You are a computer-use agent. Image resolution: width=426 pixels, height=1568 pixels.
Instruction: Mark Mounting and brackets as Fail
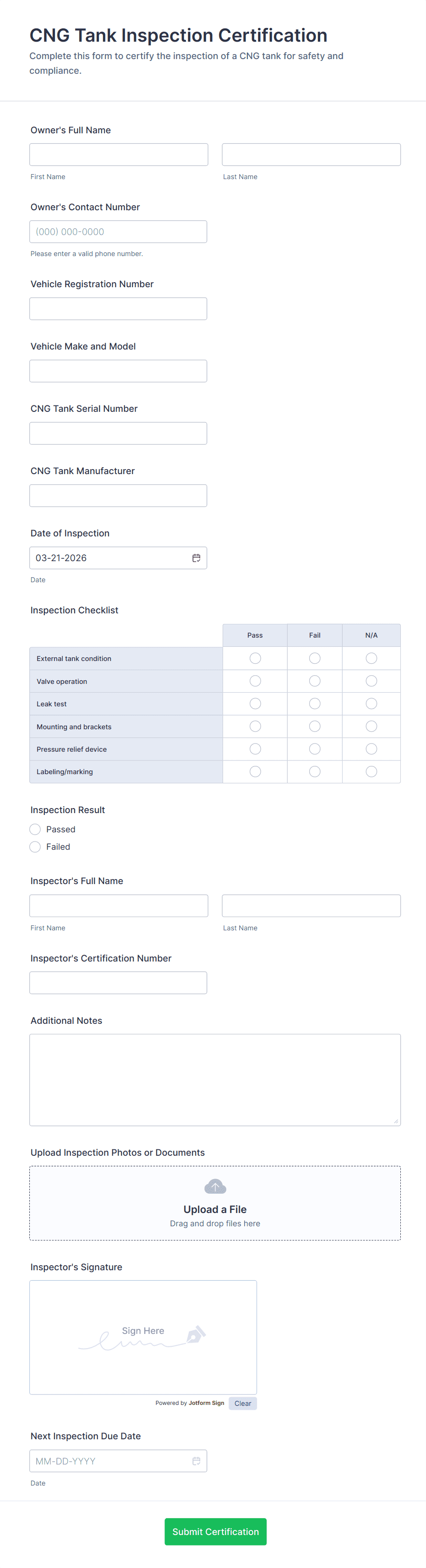click(315, 726)
